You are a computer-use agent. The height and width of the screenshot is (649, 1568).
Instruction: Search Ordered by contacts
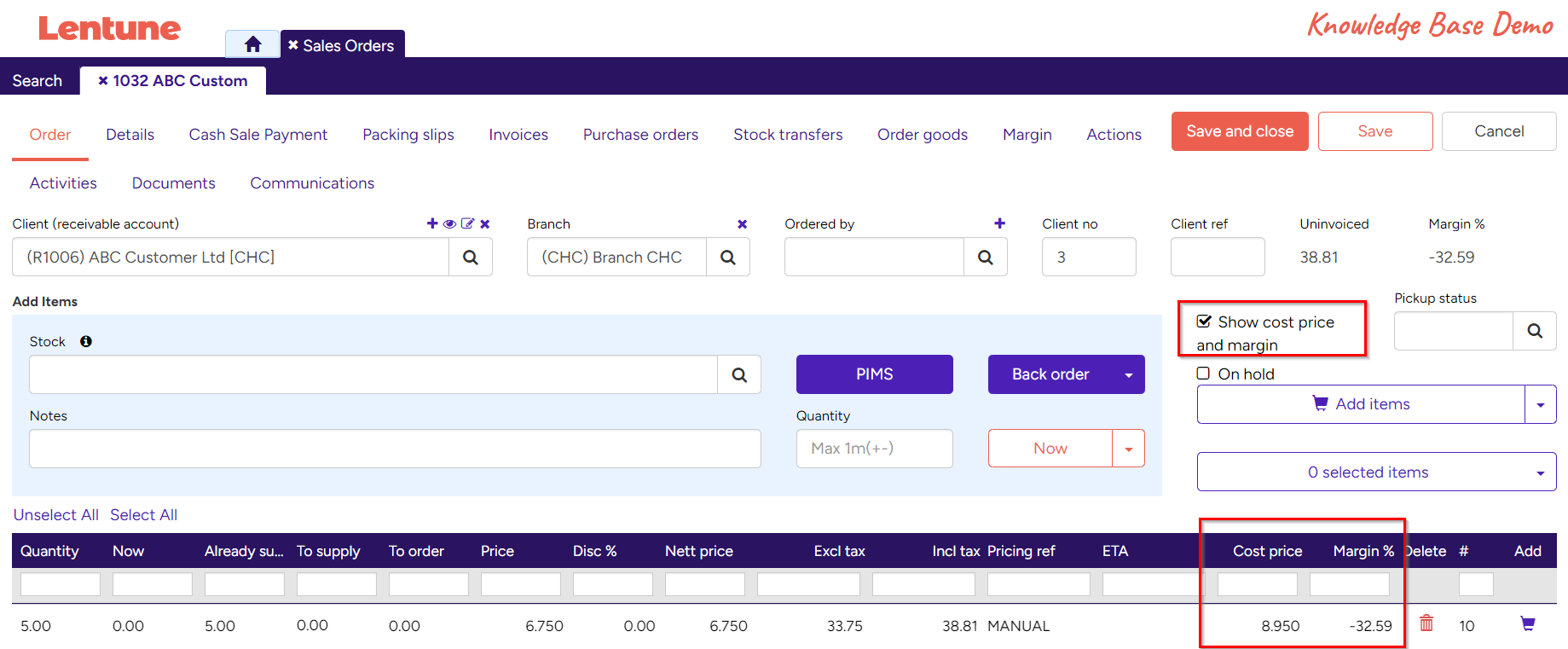coord(986,257)
